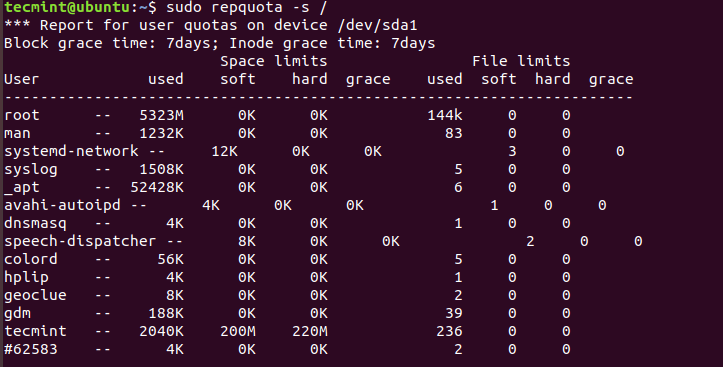Click the speech-dispatcher user name
Viewport: 723px width, 367px height.
(80, 241)
